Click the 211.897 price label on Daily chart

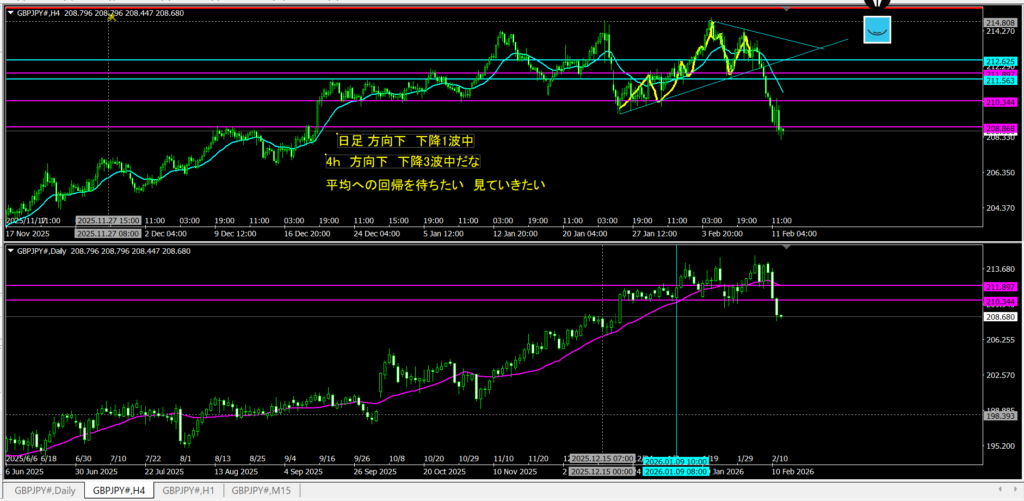click(999, 286)
